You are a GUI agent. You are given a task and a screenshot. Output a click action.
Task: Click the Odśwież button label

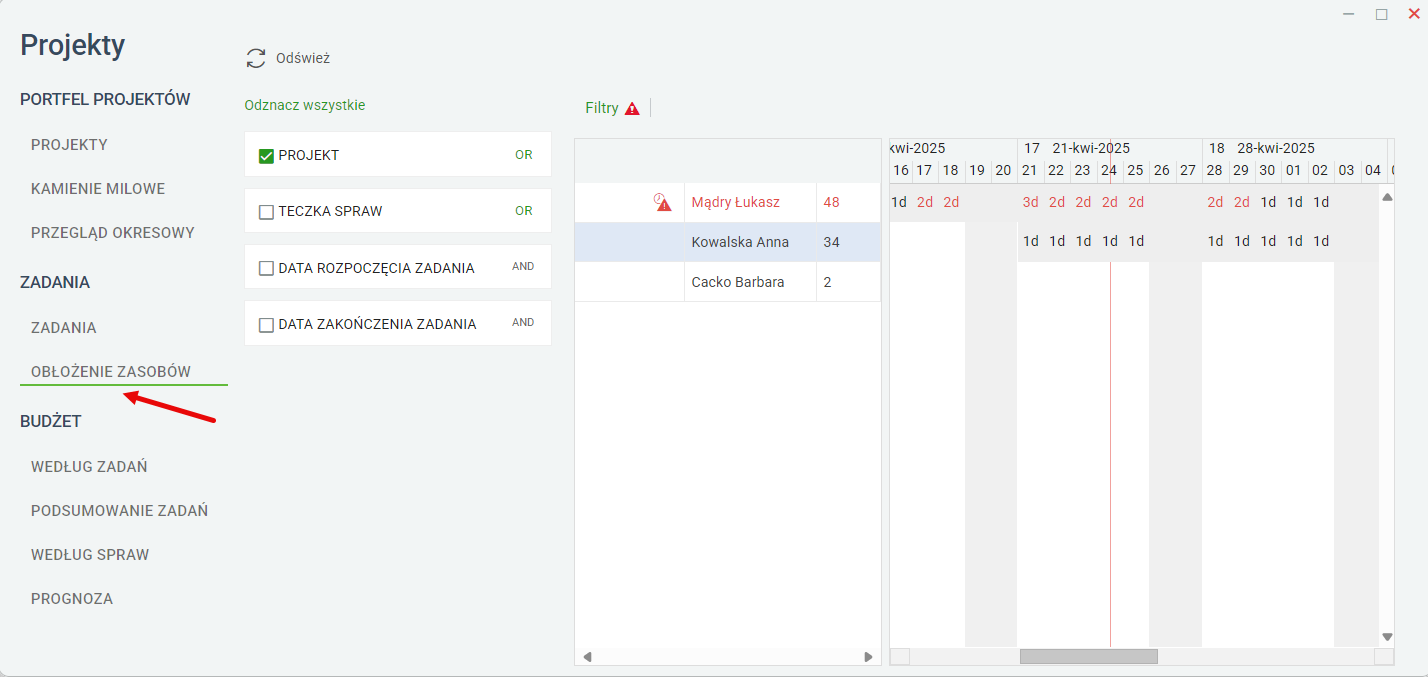coord(303,58)
